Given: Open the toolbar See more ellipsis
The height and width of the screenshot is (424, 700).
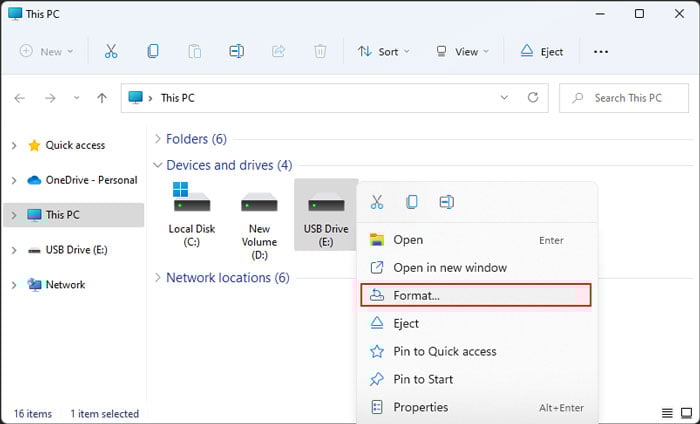Looking at the screenshot, I should point(601,51).
